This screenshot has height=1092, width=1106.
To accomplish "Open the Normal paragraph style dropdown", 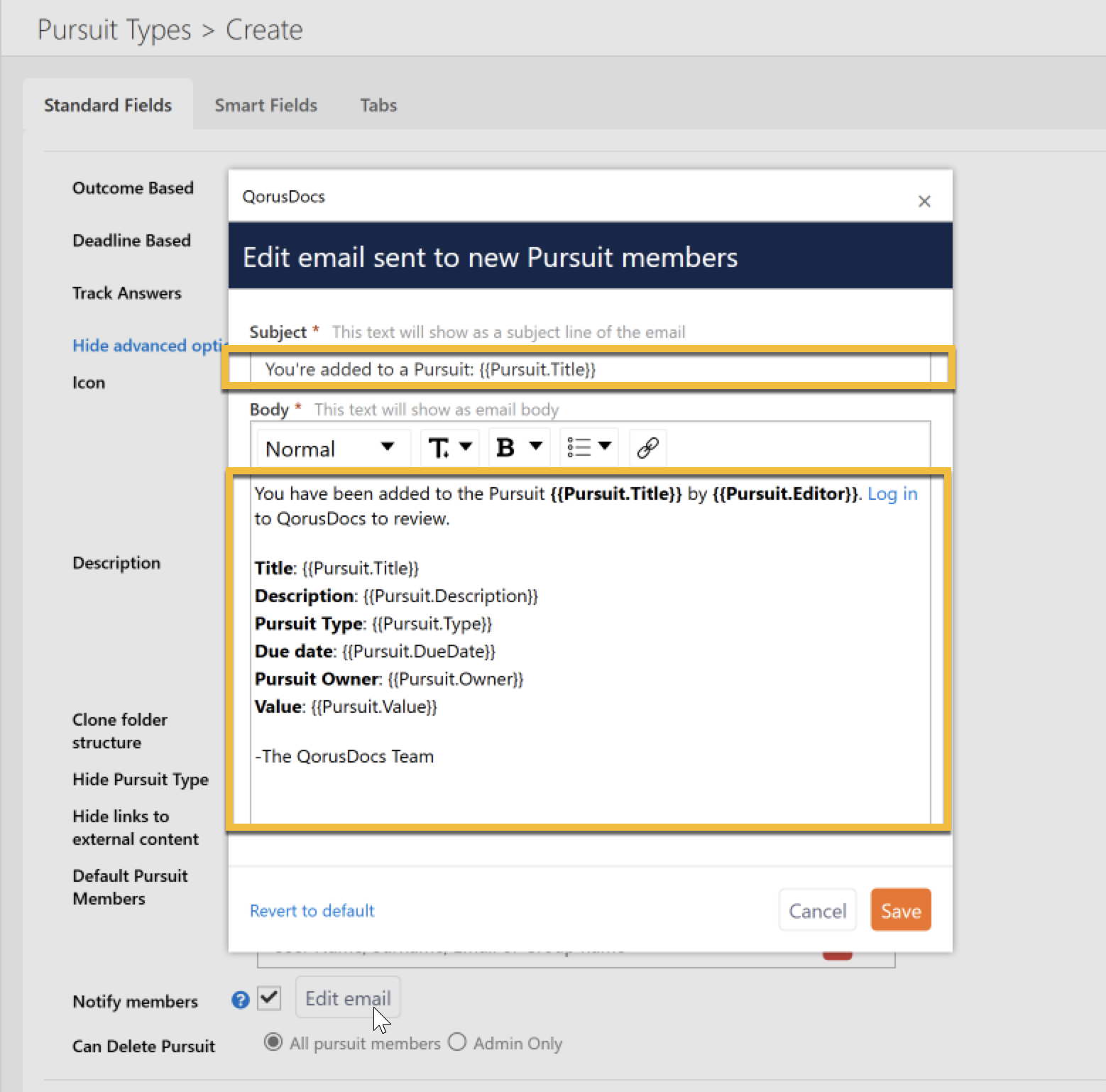I will 330,448.
